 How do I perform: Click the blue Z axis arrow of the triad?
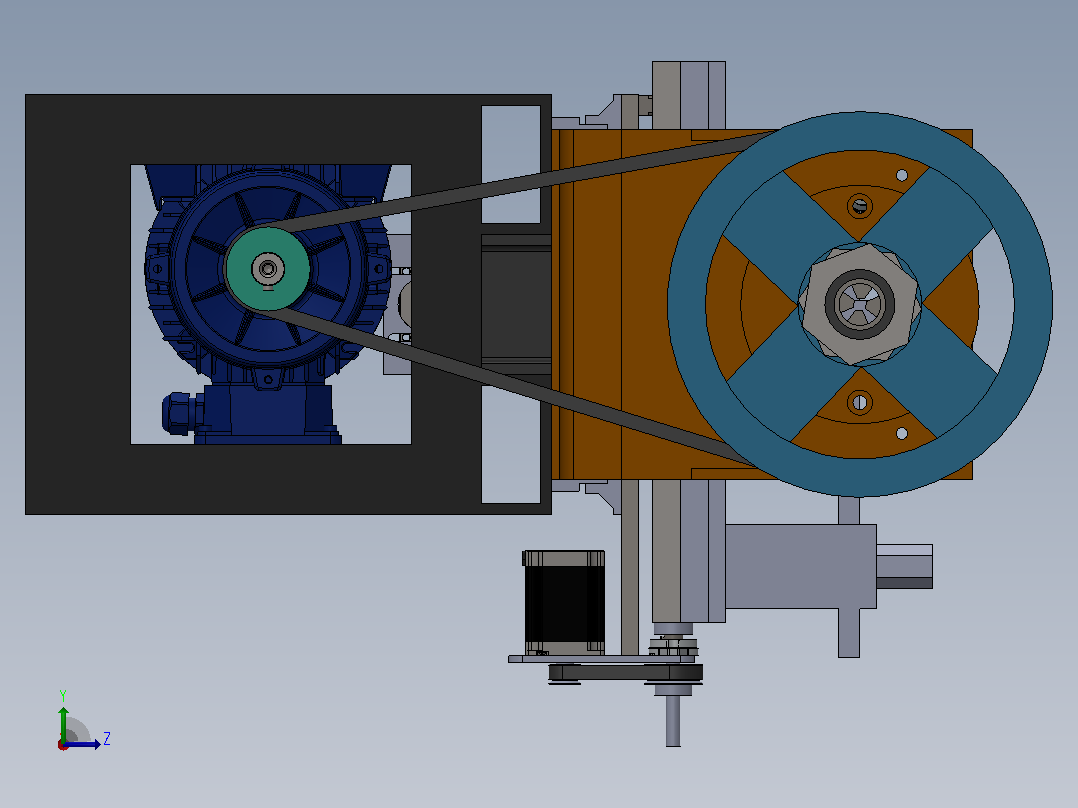[84, 744]
